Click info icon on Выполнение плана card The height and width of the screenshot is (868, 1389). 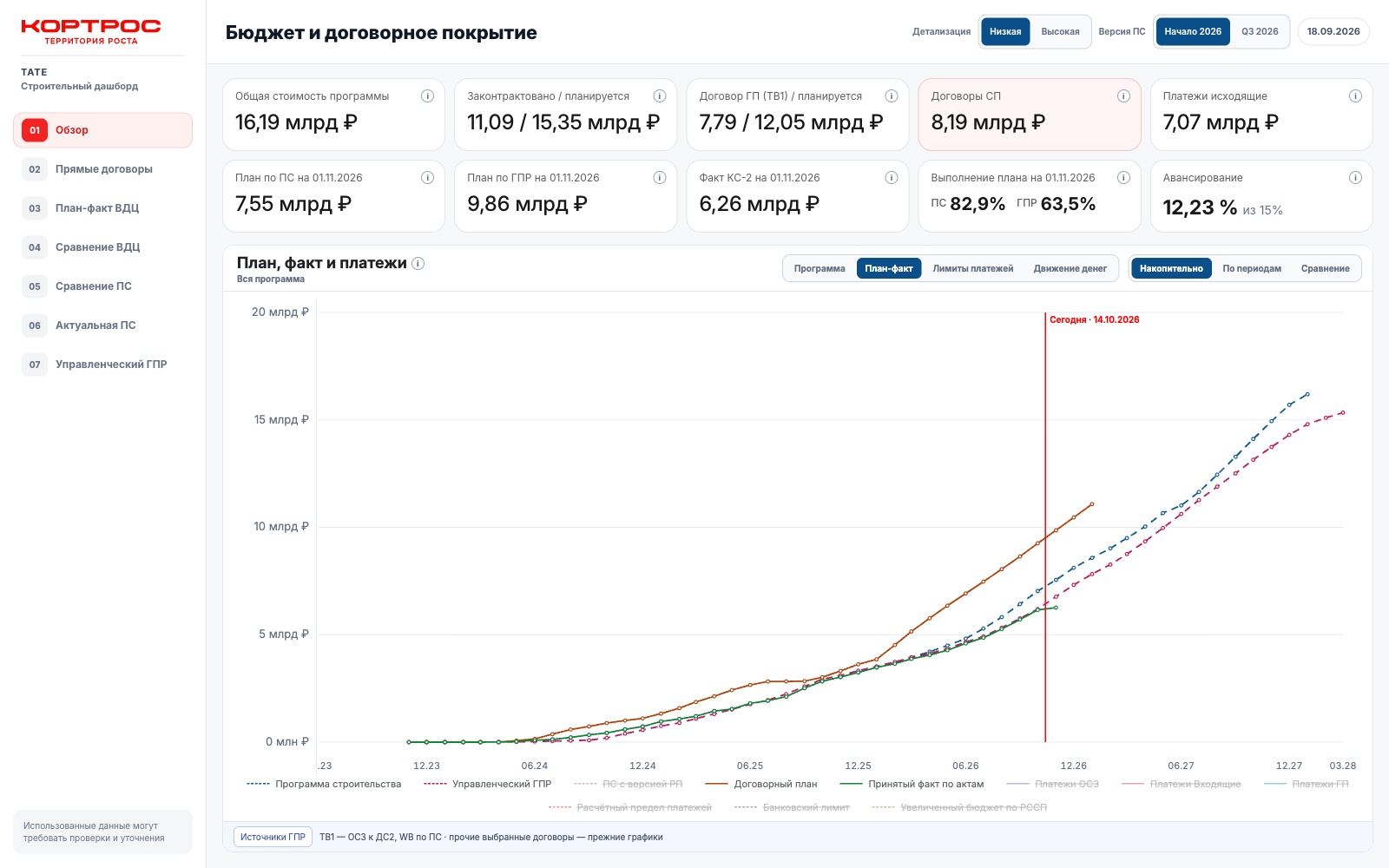1123,178
